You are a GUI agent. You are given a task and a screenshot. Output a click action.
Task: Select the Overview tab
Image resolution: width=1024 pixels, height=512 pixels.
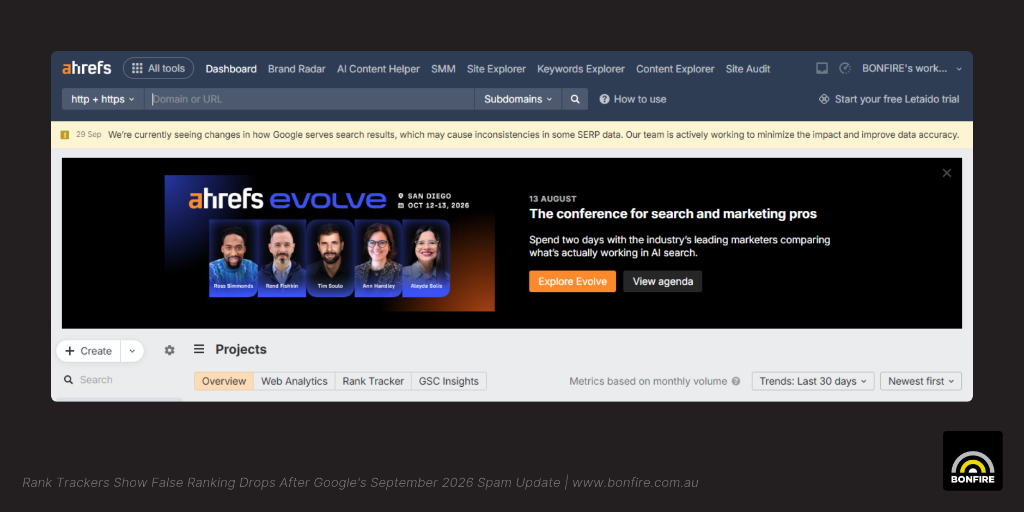[x=224, y=381]
